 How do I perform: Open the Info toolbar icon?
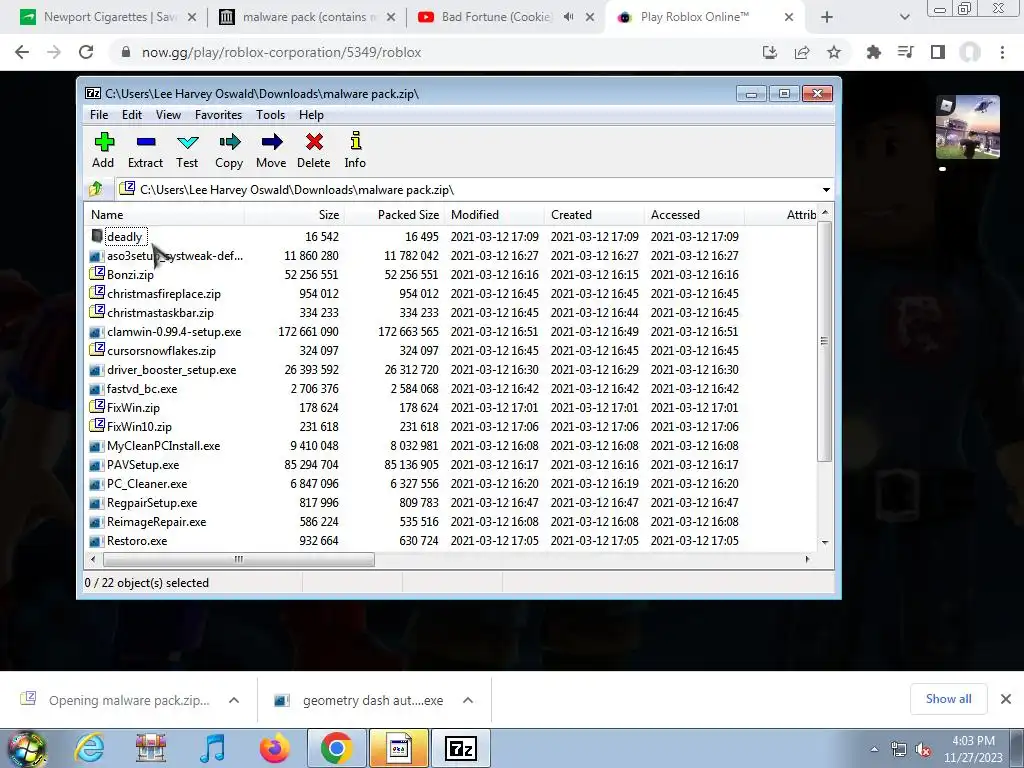coord(356,141)
